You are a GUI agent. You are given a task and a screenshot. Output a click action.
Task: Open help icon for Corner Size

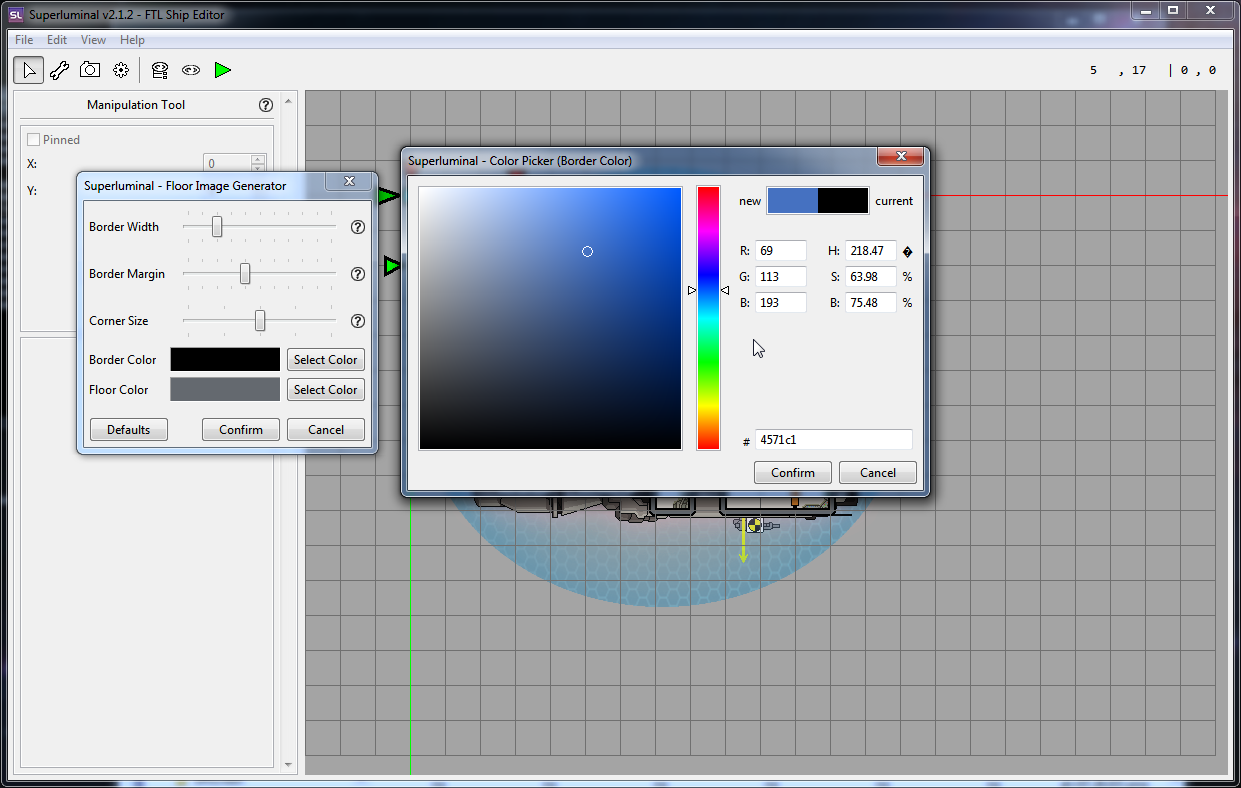pyautogui.click(x=358, y=321)
